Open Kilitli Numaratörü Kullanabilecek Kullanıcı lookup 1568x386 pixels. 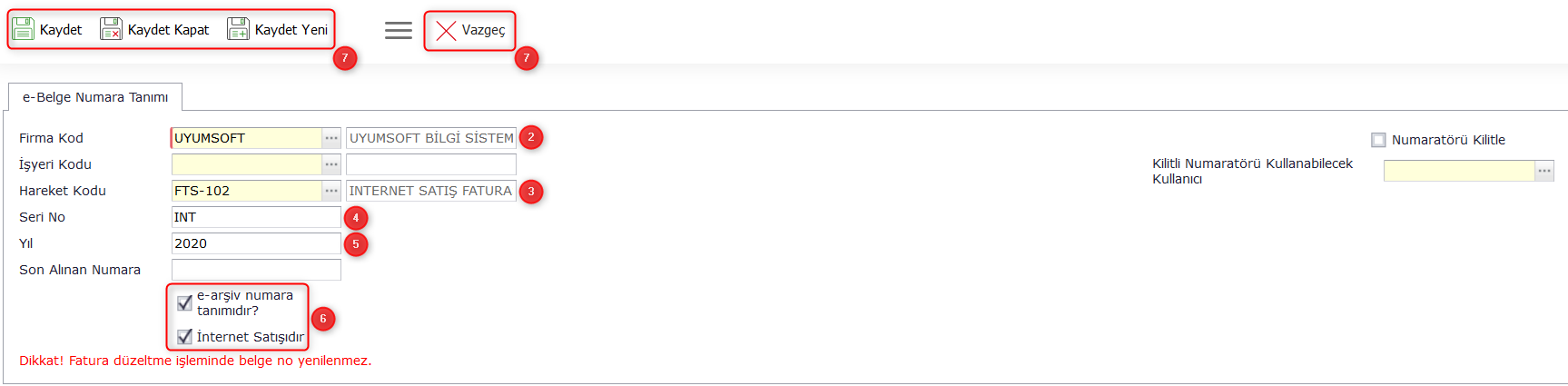(1544, 171)
